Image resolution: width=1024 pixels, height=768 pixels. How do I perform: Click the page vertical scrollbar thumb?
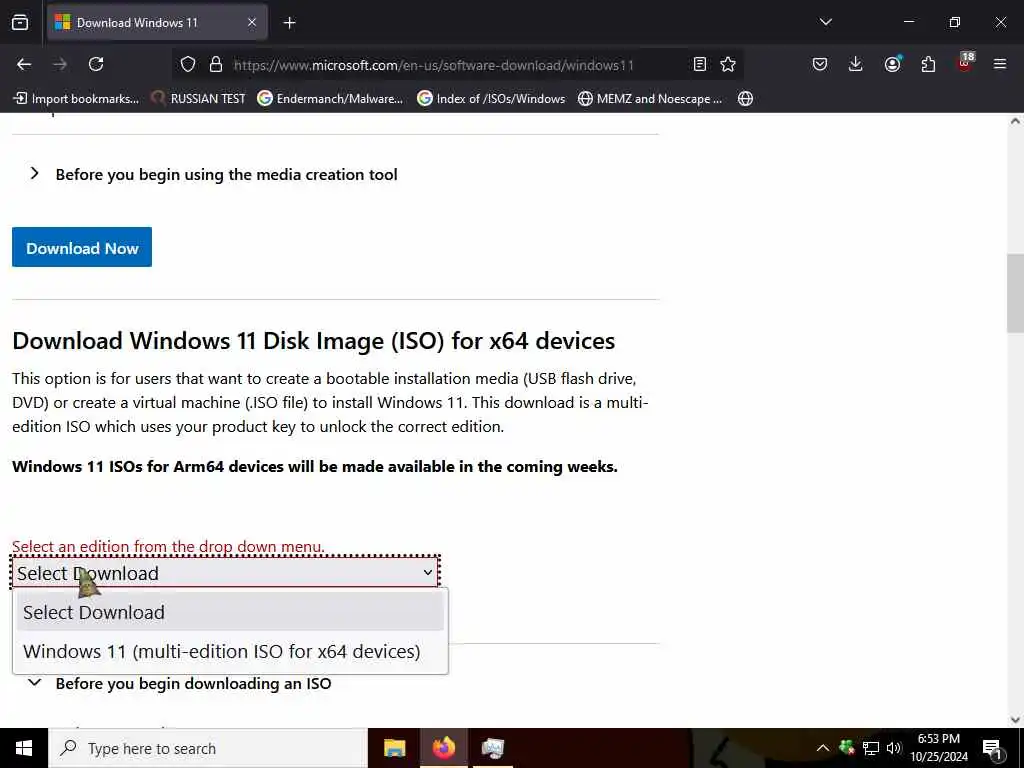click(x=1015, y=293)
